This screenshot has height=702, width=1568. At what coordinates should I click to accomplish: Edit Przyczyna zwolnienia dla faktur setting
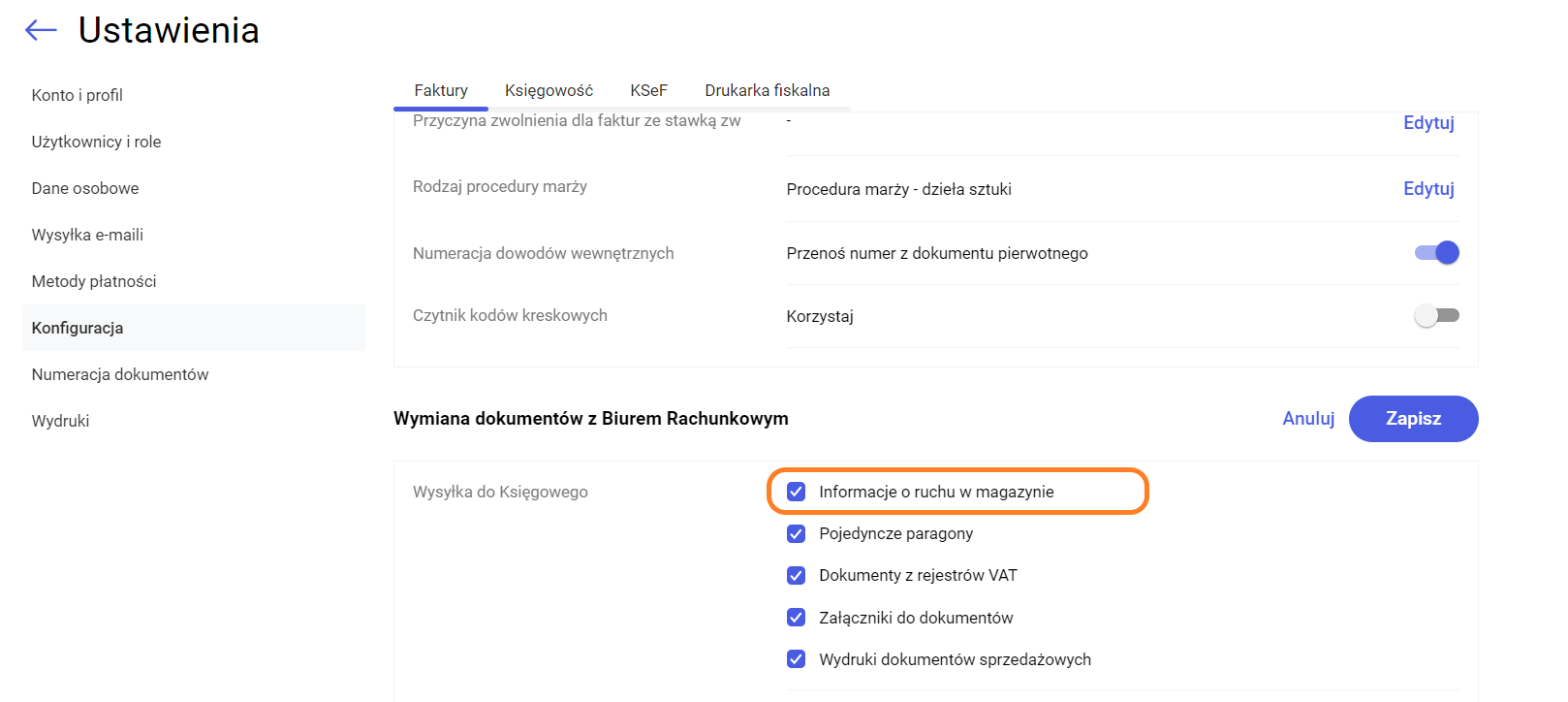pos(1428,123)
